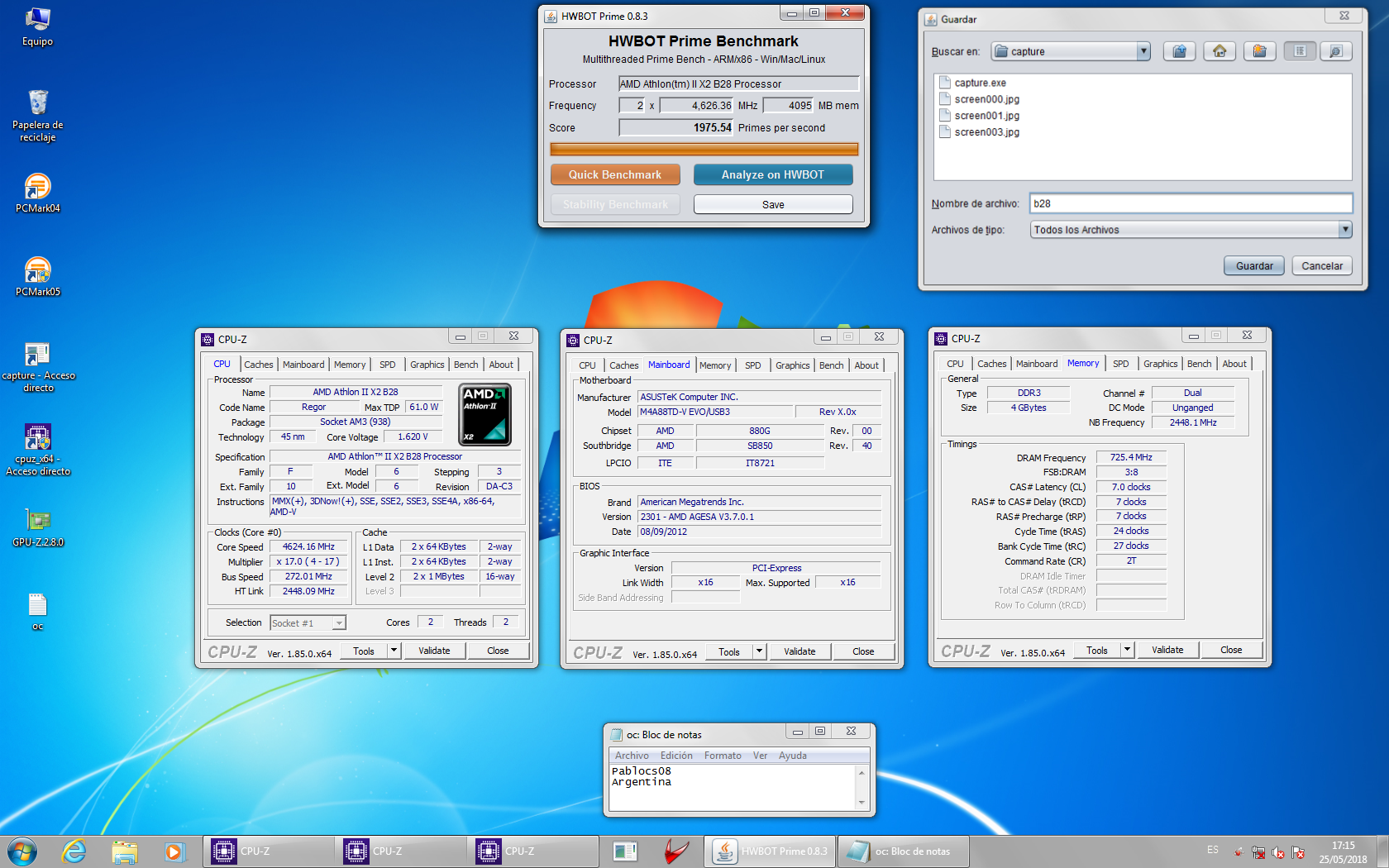
Task: Expand the Tools dropdown arrow in CPU-Z Mainboard window
Action: click(x=759, y=651)
